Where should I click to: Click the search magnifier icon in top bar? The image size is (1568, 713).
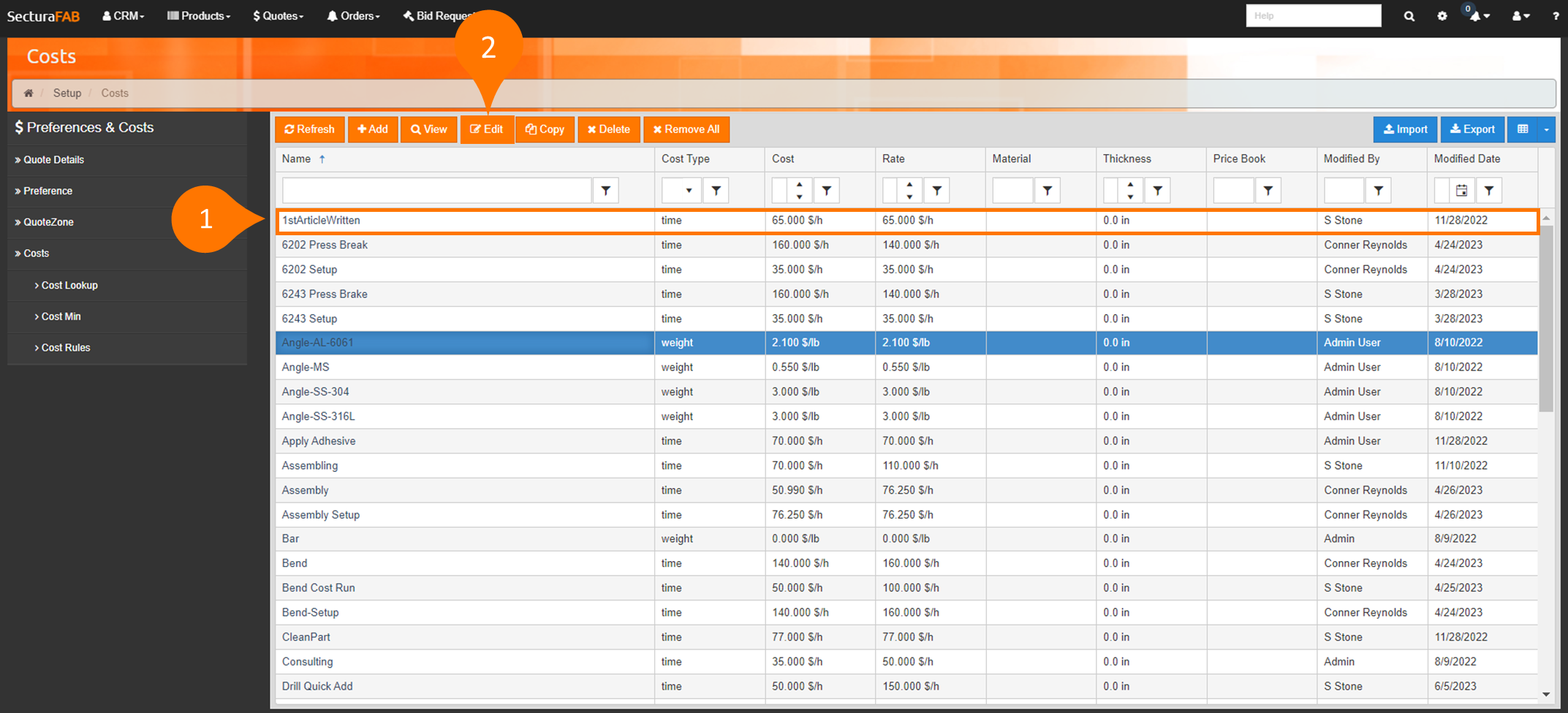[1409, 16]
